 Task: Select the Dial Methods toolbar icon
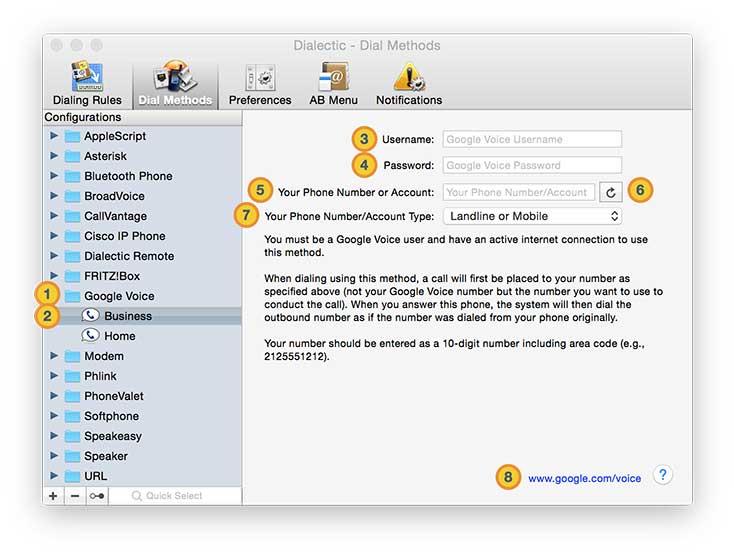(175, 83)
